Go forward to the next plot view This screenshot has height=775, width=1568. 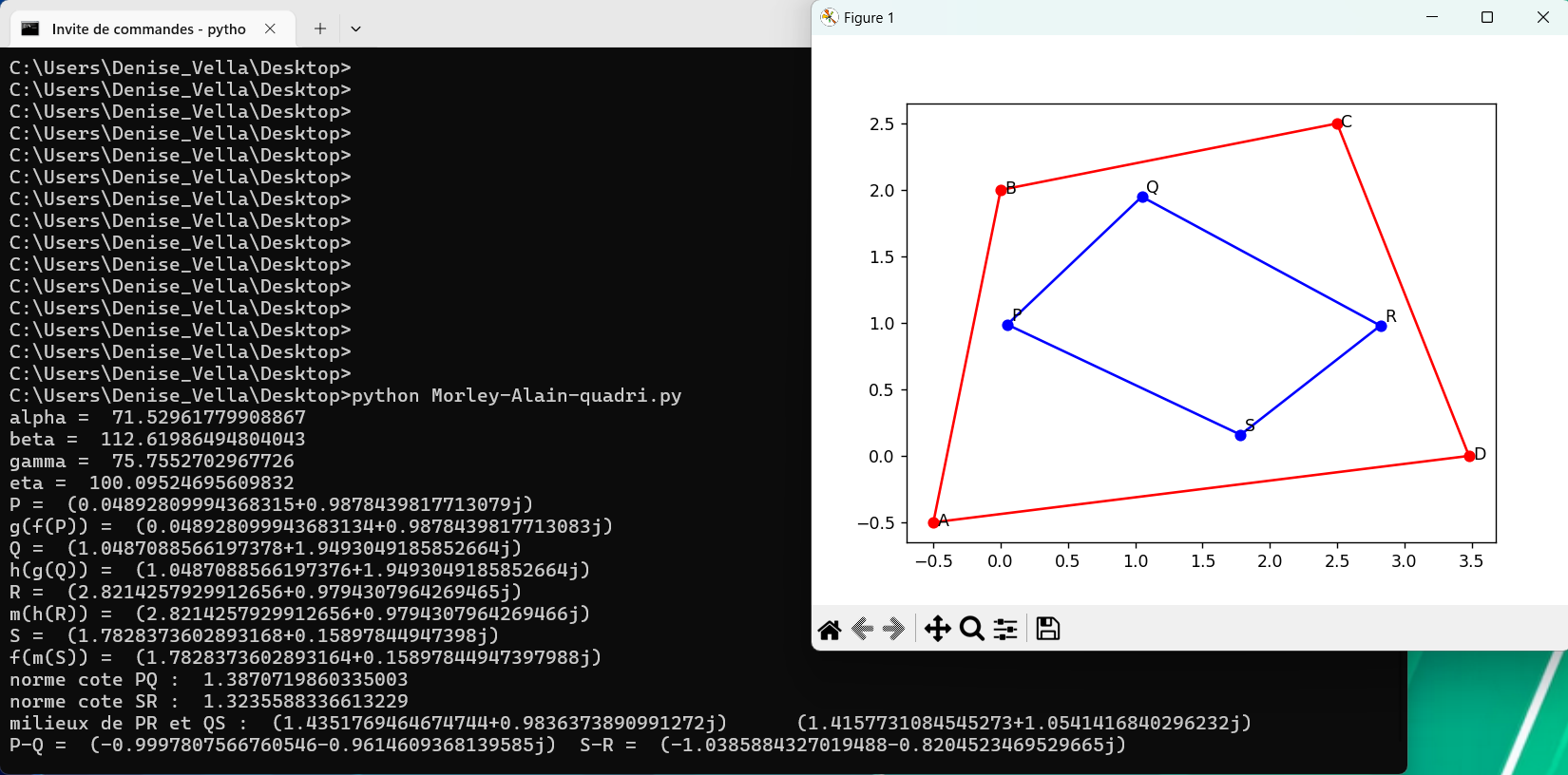[x=893, y=629]
